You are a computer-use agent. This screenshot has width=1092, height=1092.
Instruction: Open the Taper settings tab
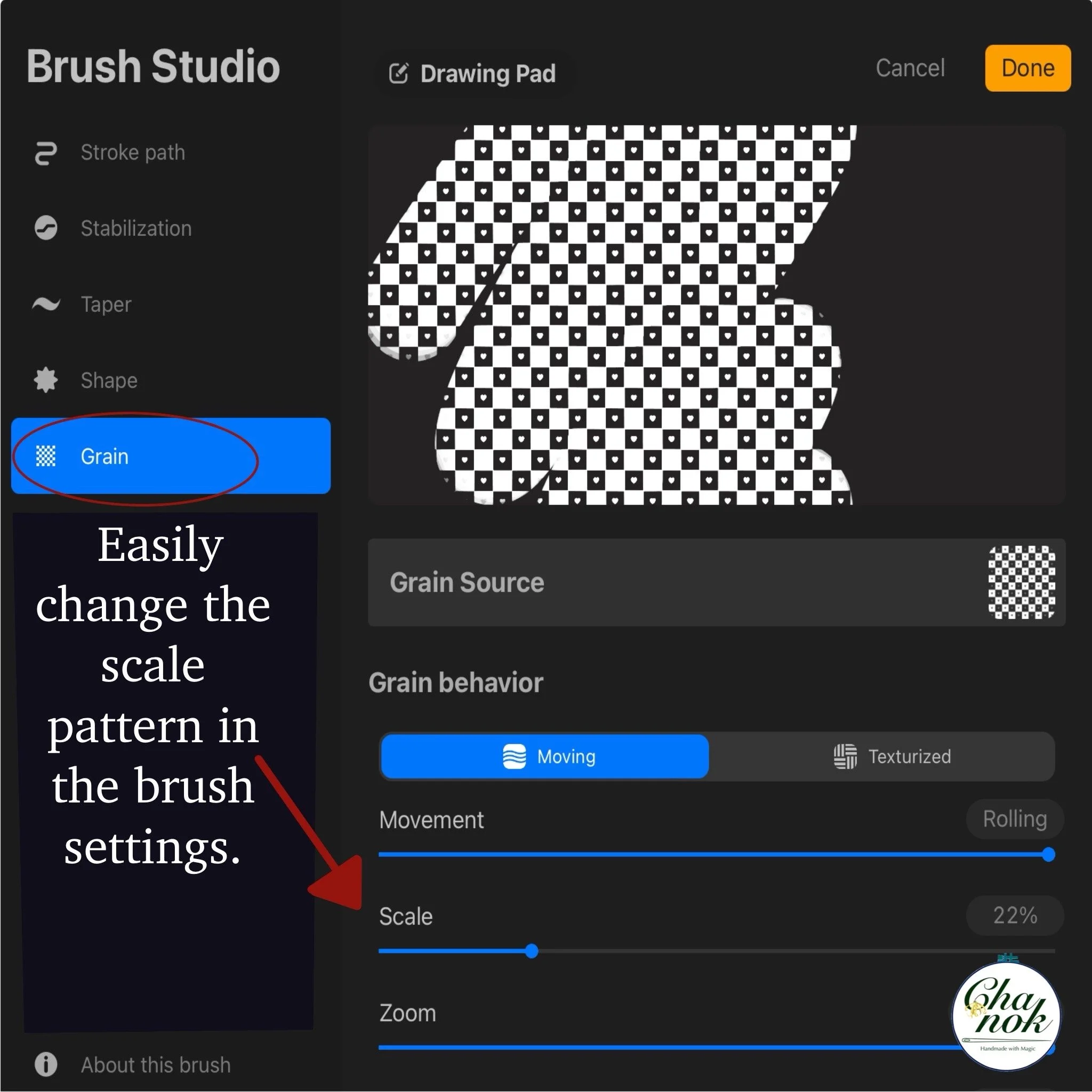tap(106, 304)
